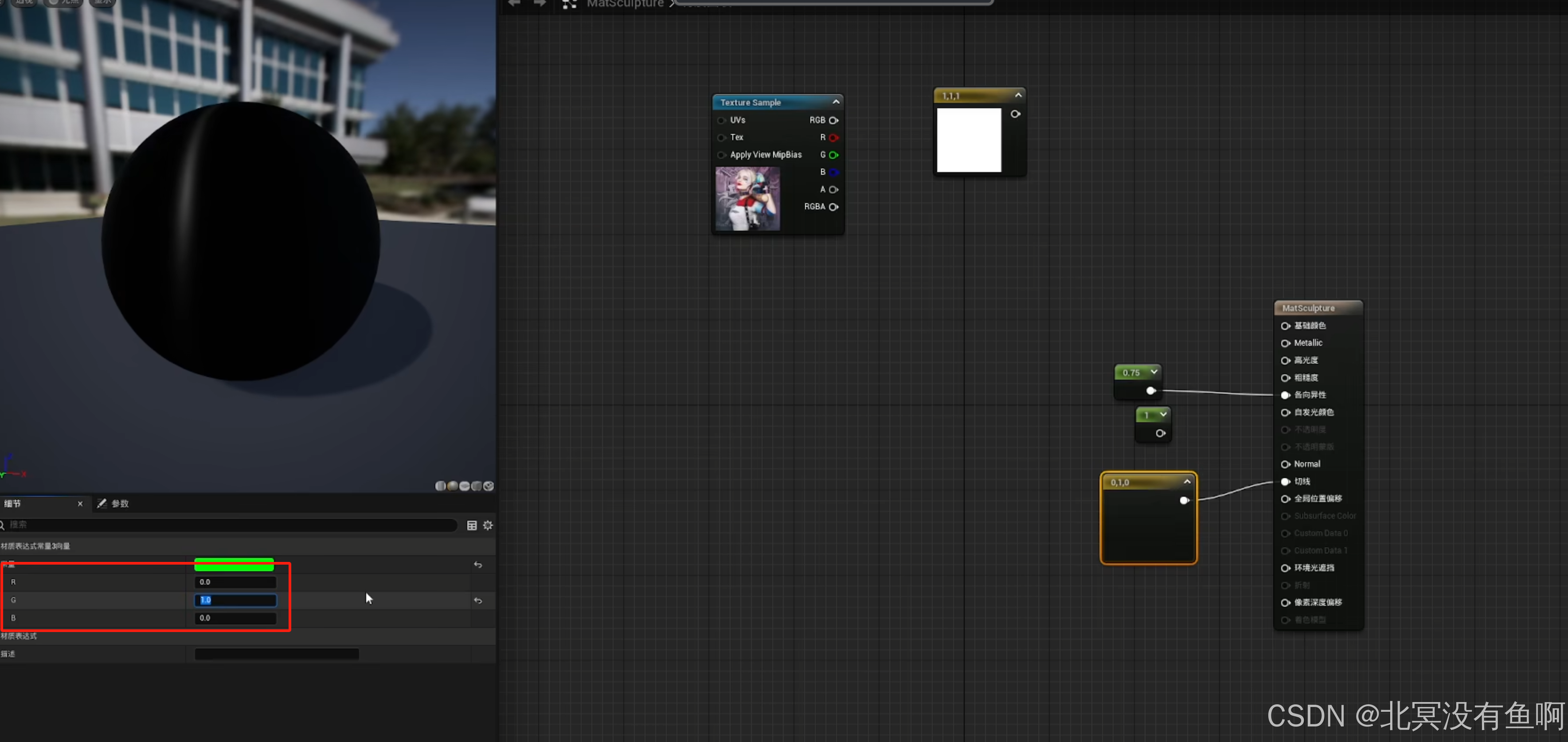This screenshot has height=742, width=1568.
Task: Click the B value input field
Action: [235, 618]
